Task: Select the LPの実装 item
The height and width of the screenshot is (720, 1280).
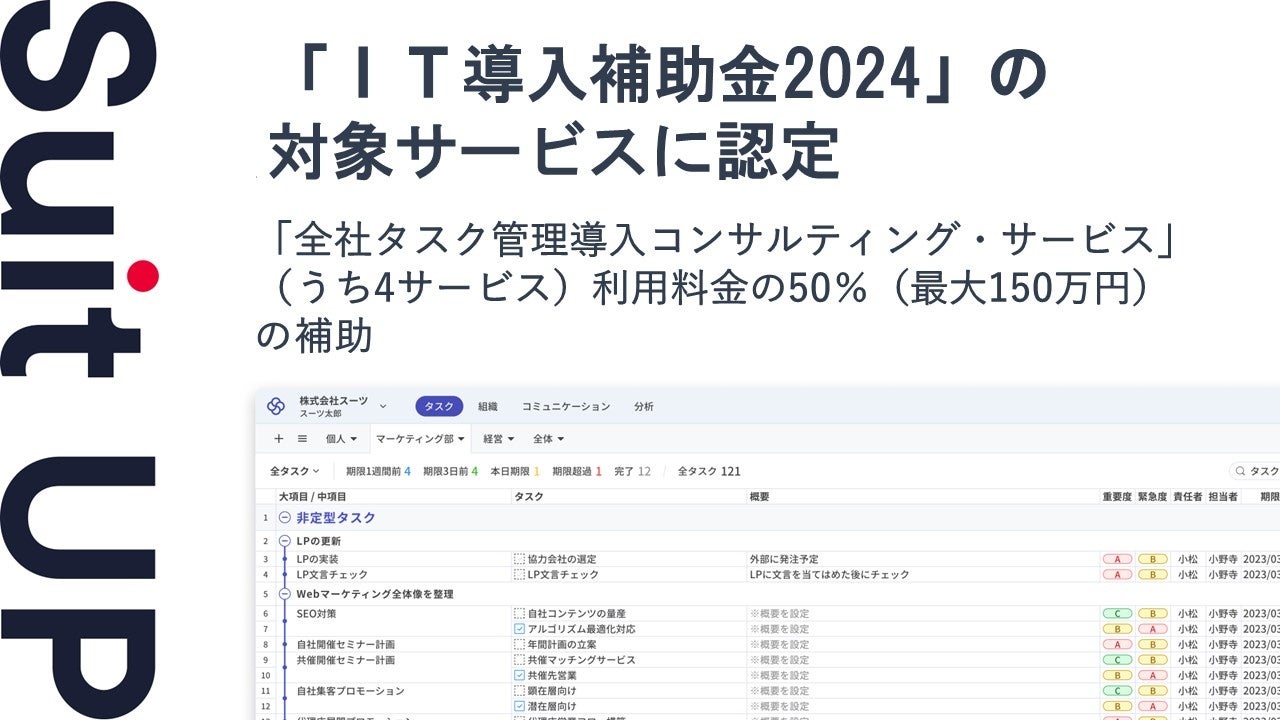Action: [318, 559]
